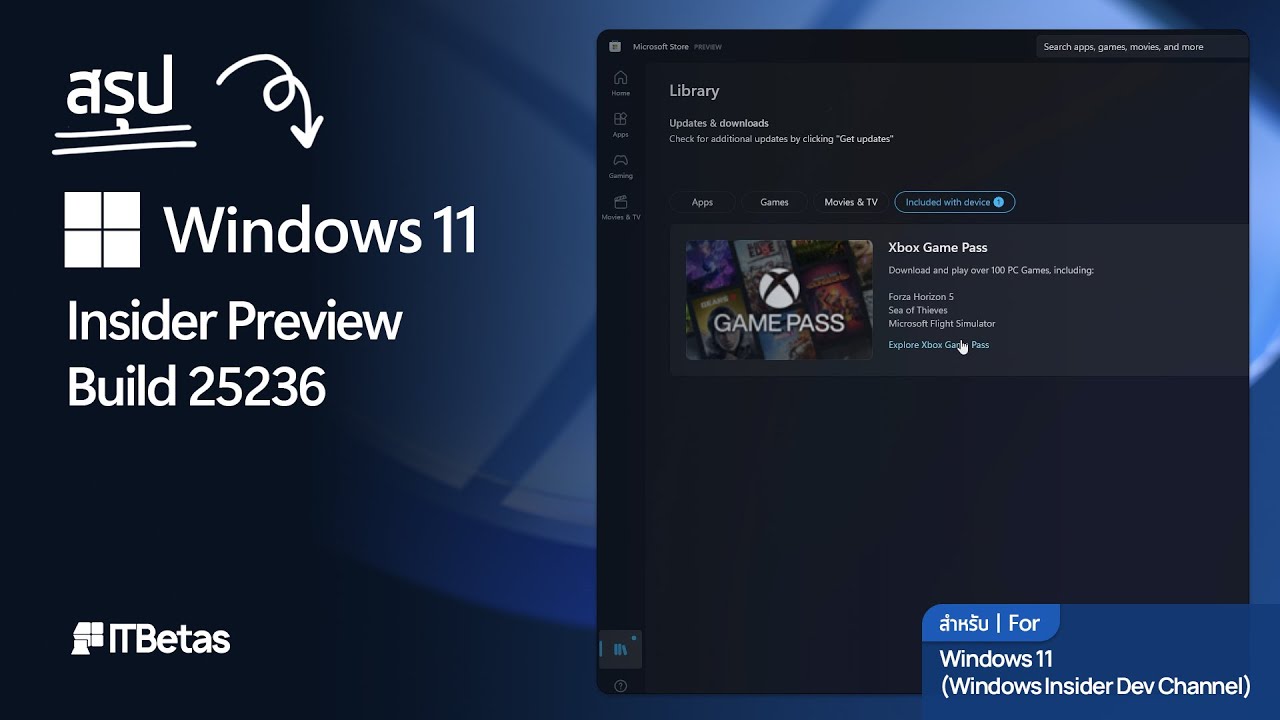Image resolution: width=1280 pixels, height=720 pixels.
Task: Open Apps section in Store sidebar
Action: [x=620, y=125]
